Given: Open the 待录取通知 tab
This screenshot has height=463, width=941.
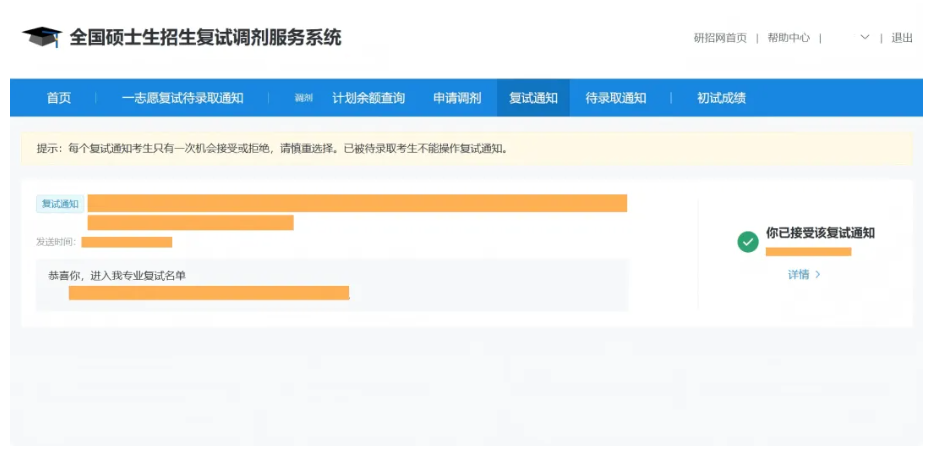Looking at the screenshot, I should point(616,98).
